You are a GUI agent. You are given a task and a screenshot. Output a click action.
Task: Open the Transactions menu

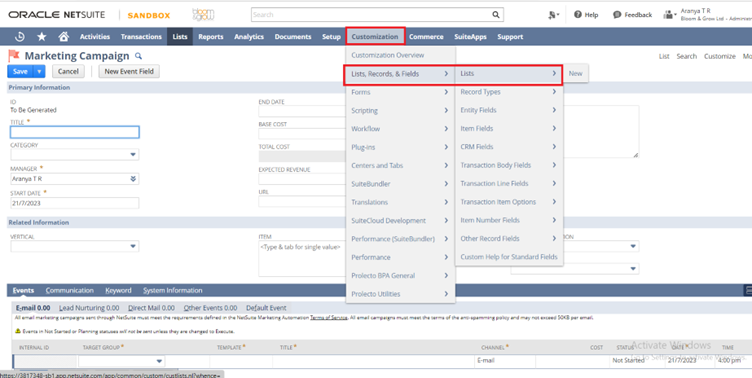(141, 36)
